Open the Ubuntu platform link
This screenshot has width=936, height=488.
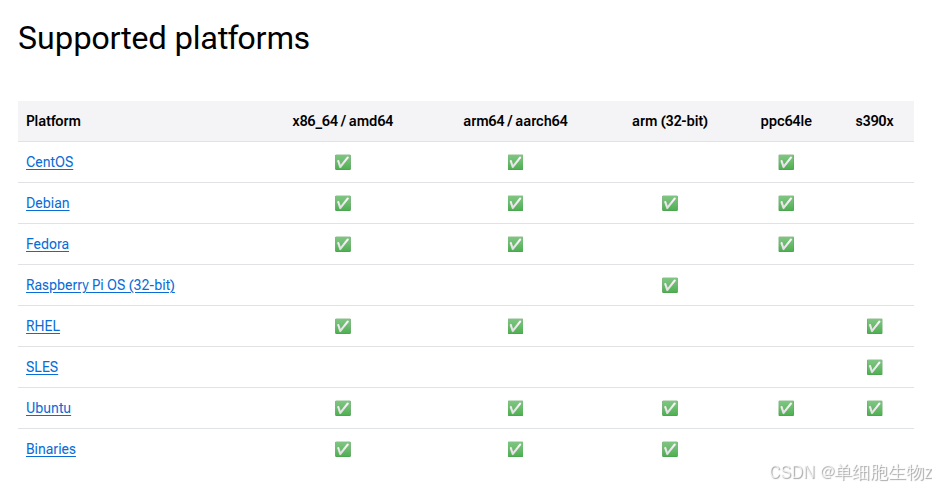tap(48, 408)
